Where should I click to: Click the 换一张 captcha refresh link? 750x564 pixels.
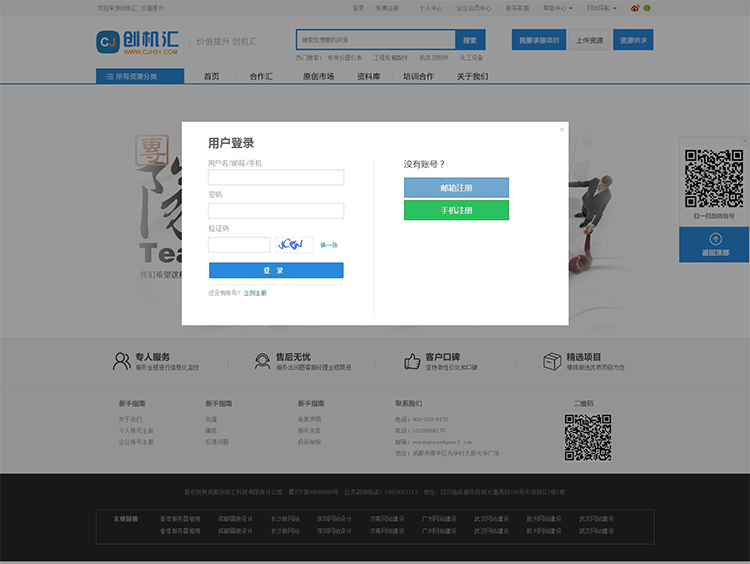pos(329,245)
